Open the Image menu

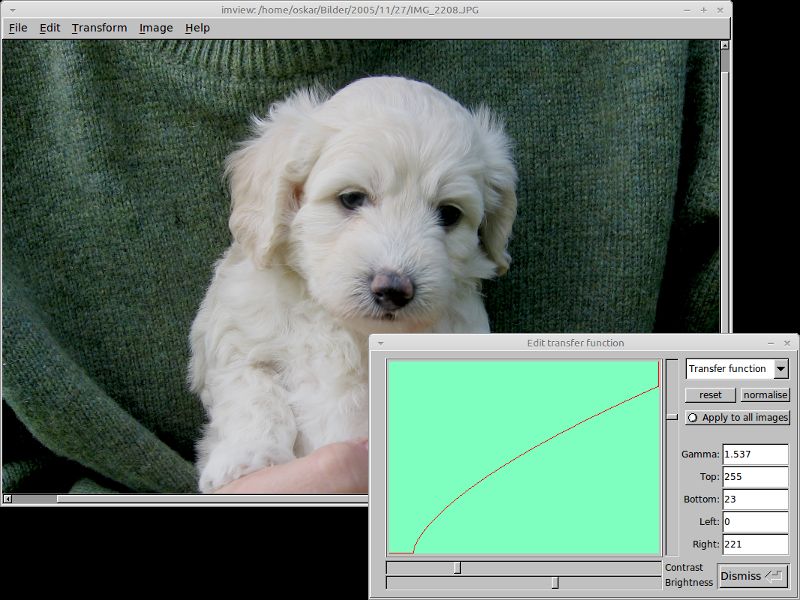click(x=156, y=28)
